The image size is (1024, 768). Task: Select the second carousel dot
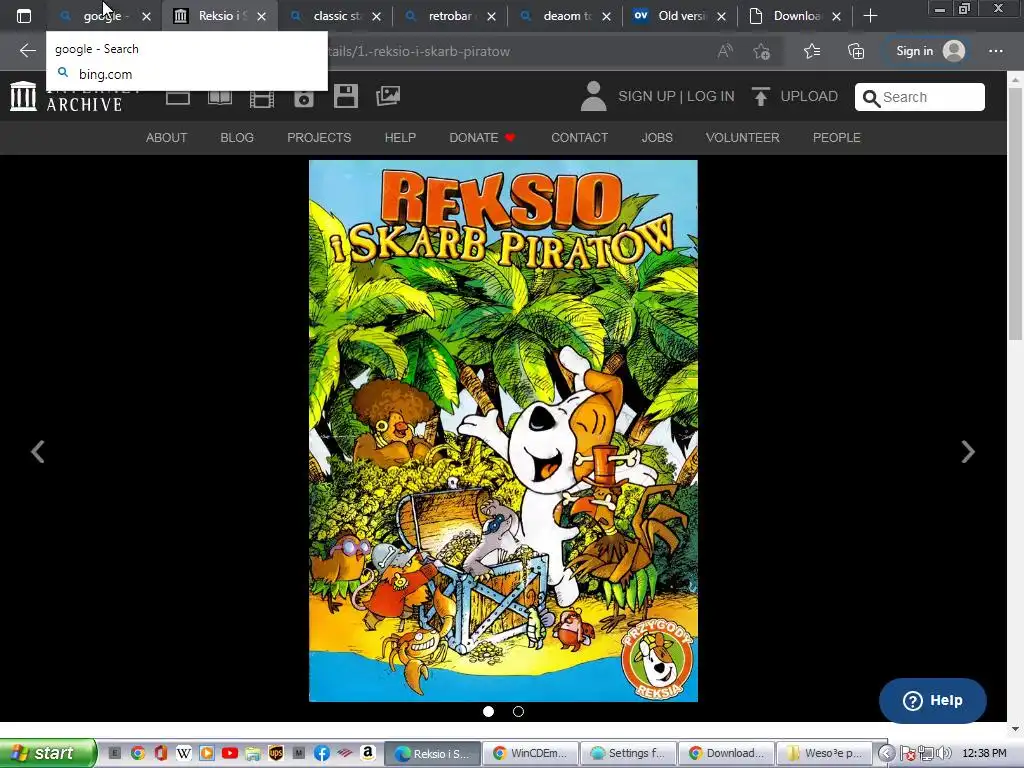click(x=519, y=711)
